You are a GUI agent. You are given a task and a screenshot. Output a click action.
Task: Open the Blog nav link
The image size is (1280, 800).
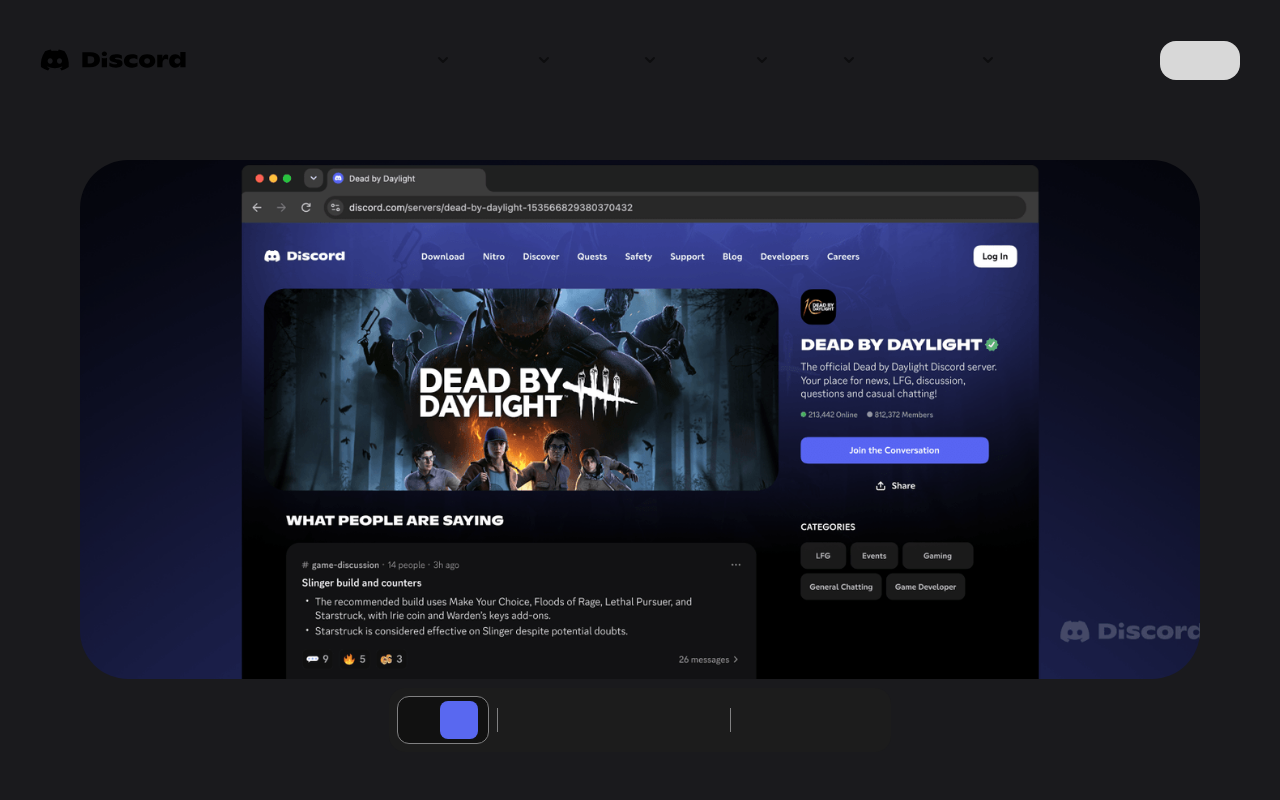pyautogui.click(x=733, y=257)
